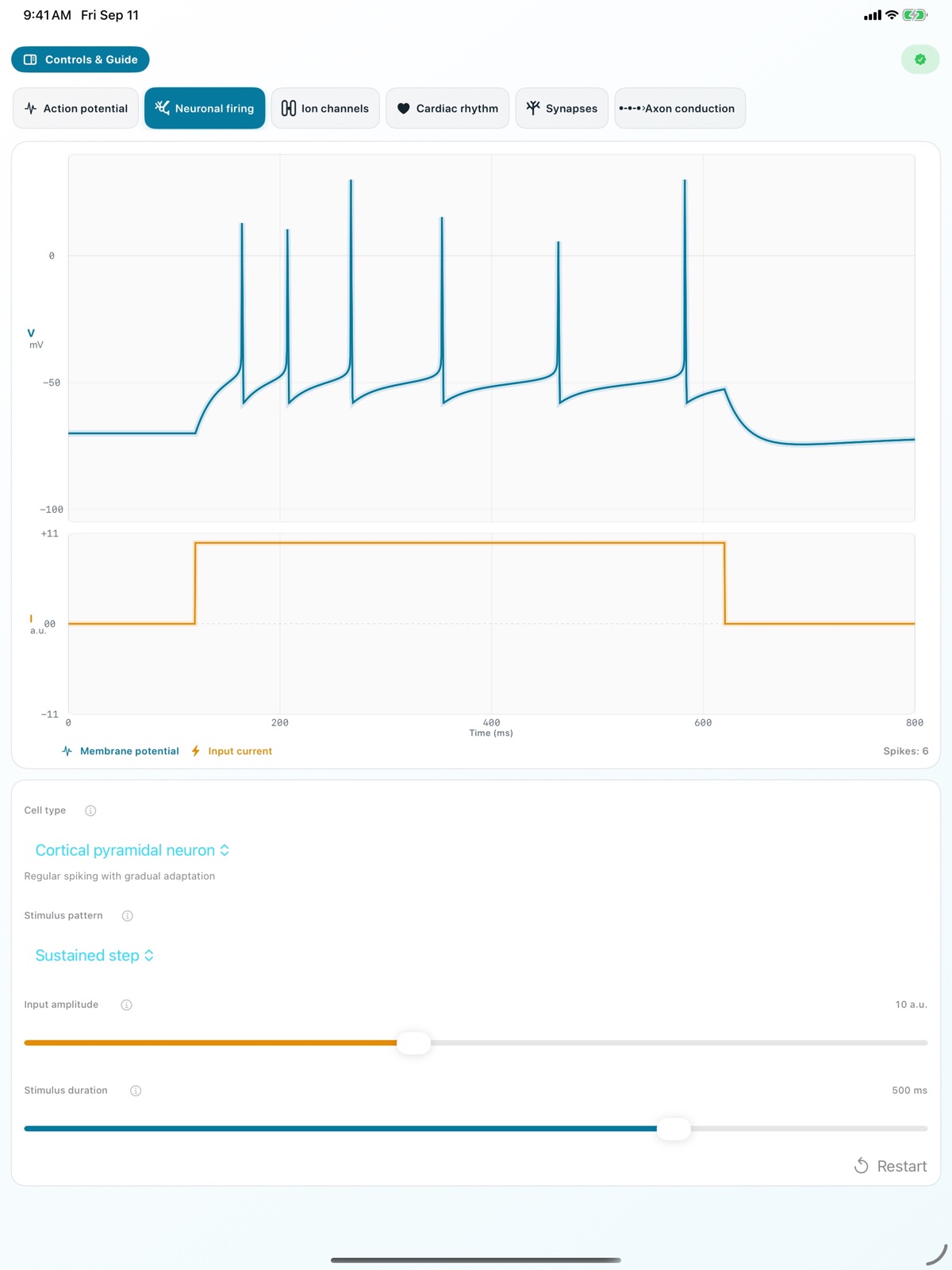The width and height of the screenshot is (952, 1270).
Task: Click the 500 ms duration value
Action: pos(910,1091)
